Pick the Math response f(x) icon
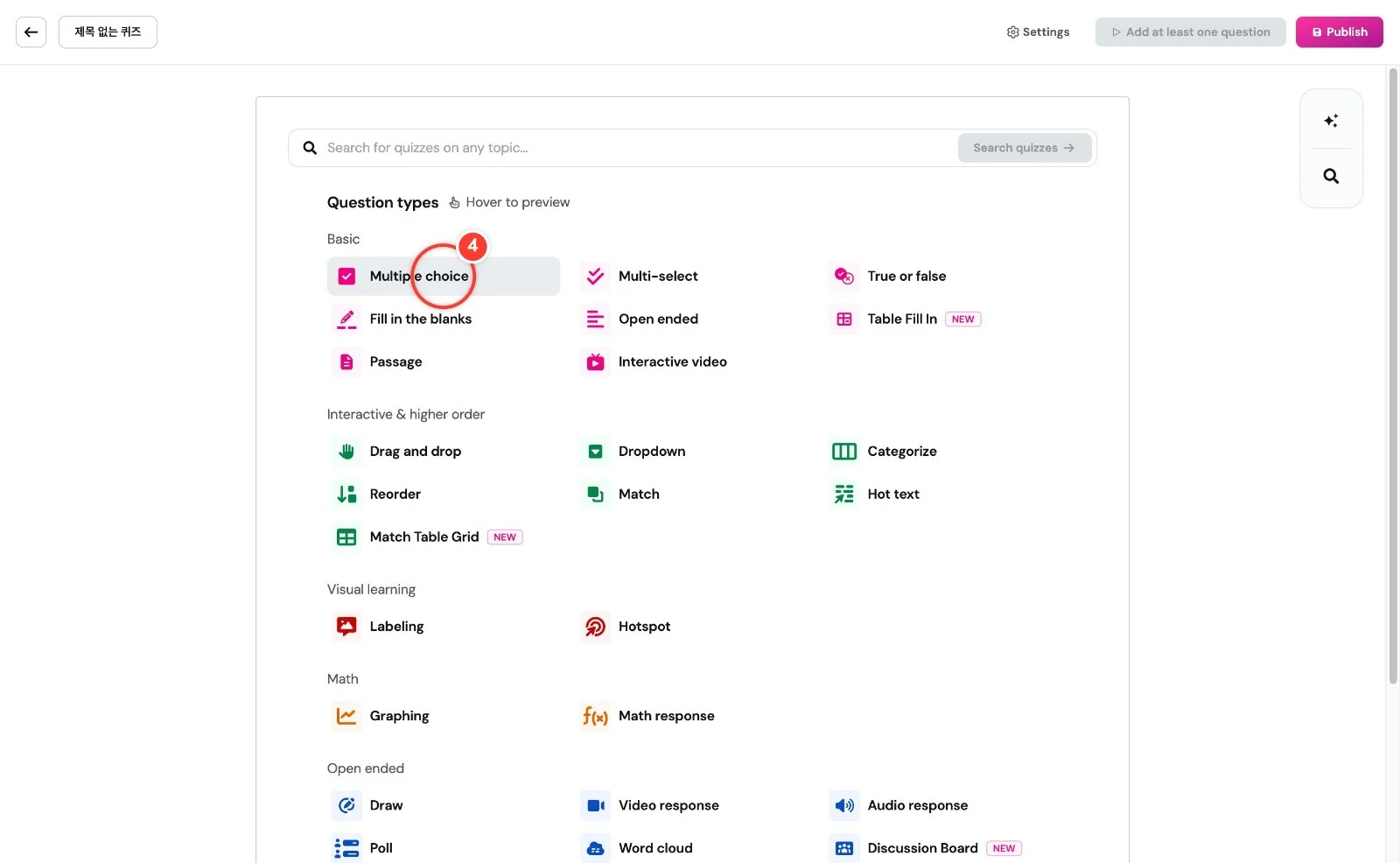Screen dimensions: 1400x863 click(x=595, y=716)
